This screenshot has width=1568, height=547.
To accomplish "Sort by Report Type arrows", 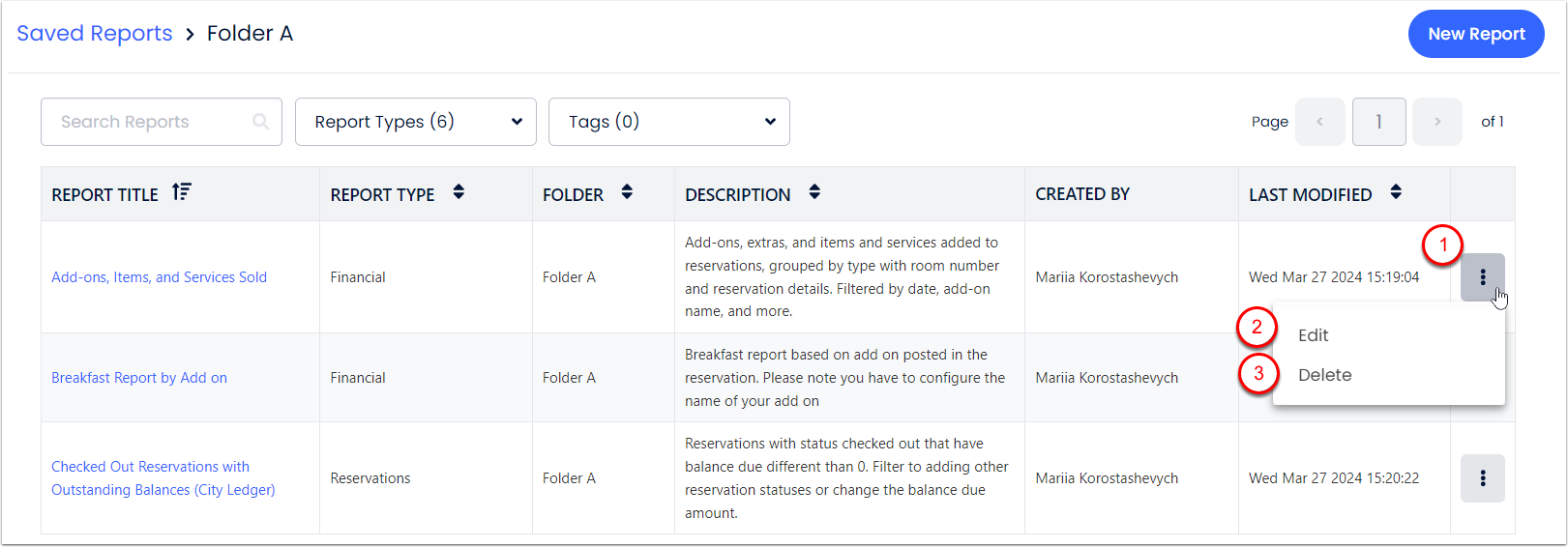I will coord(459,192).
